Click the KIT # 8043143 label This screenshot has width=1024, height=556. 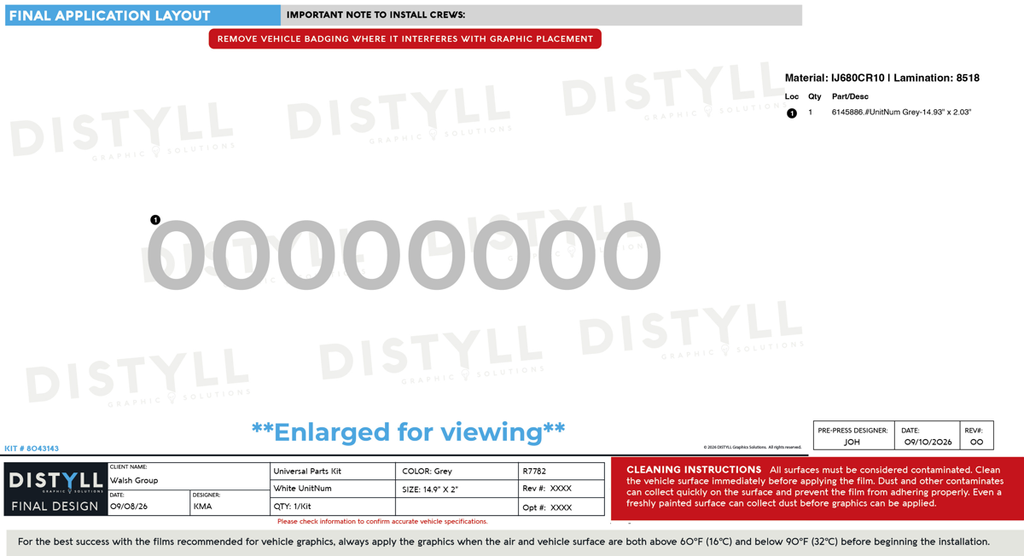[31, 448]
